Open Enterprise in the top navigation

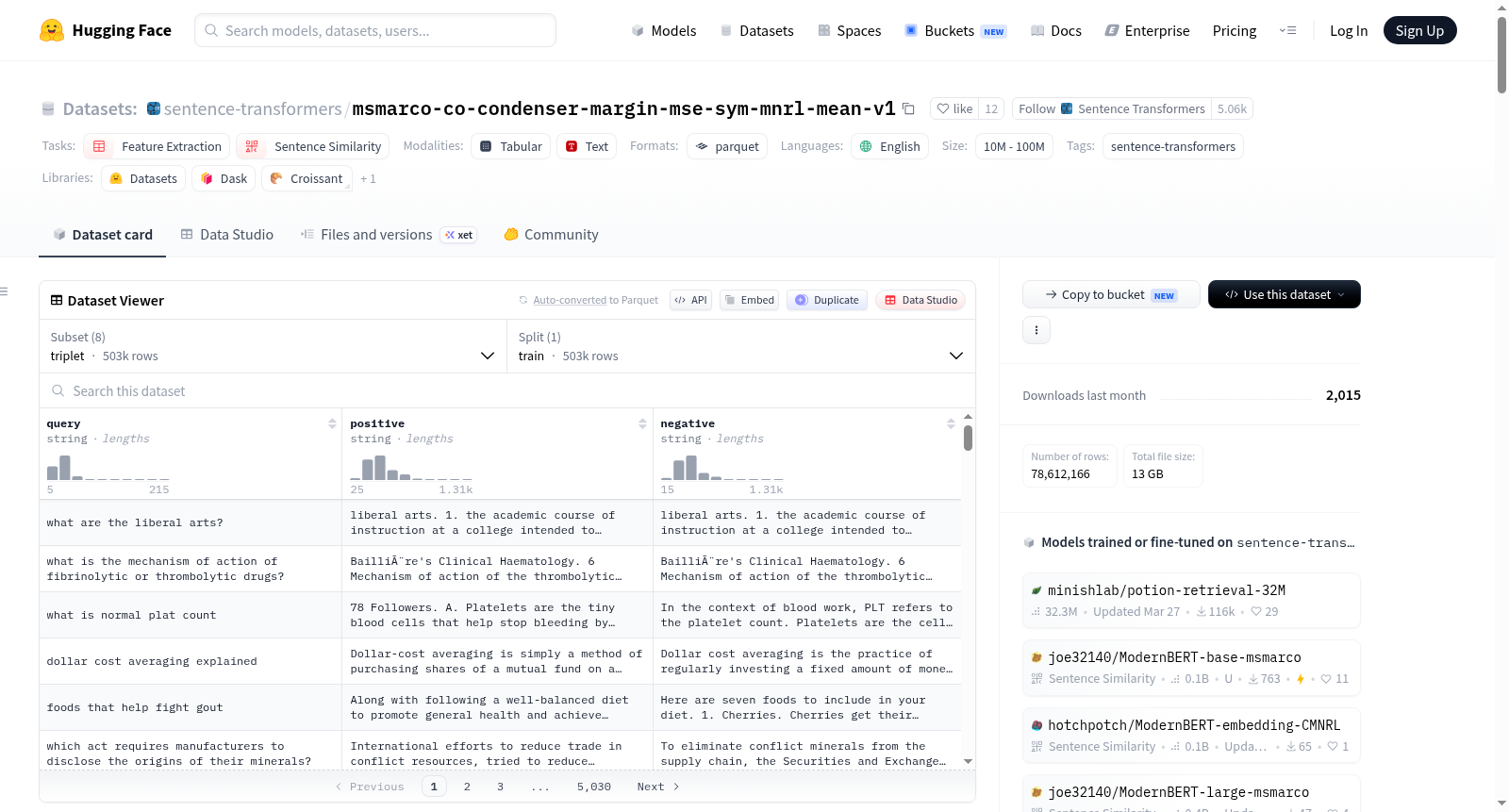(1147, 30)
